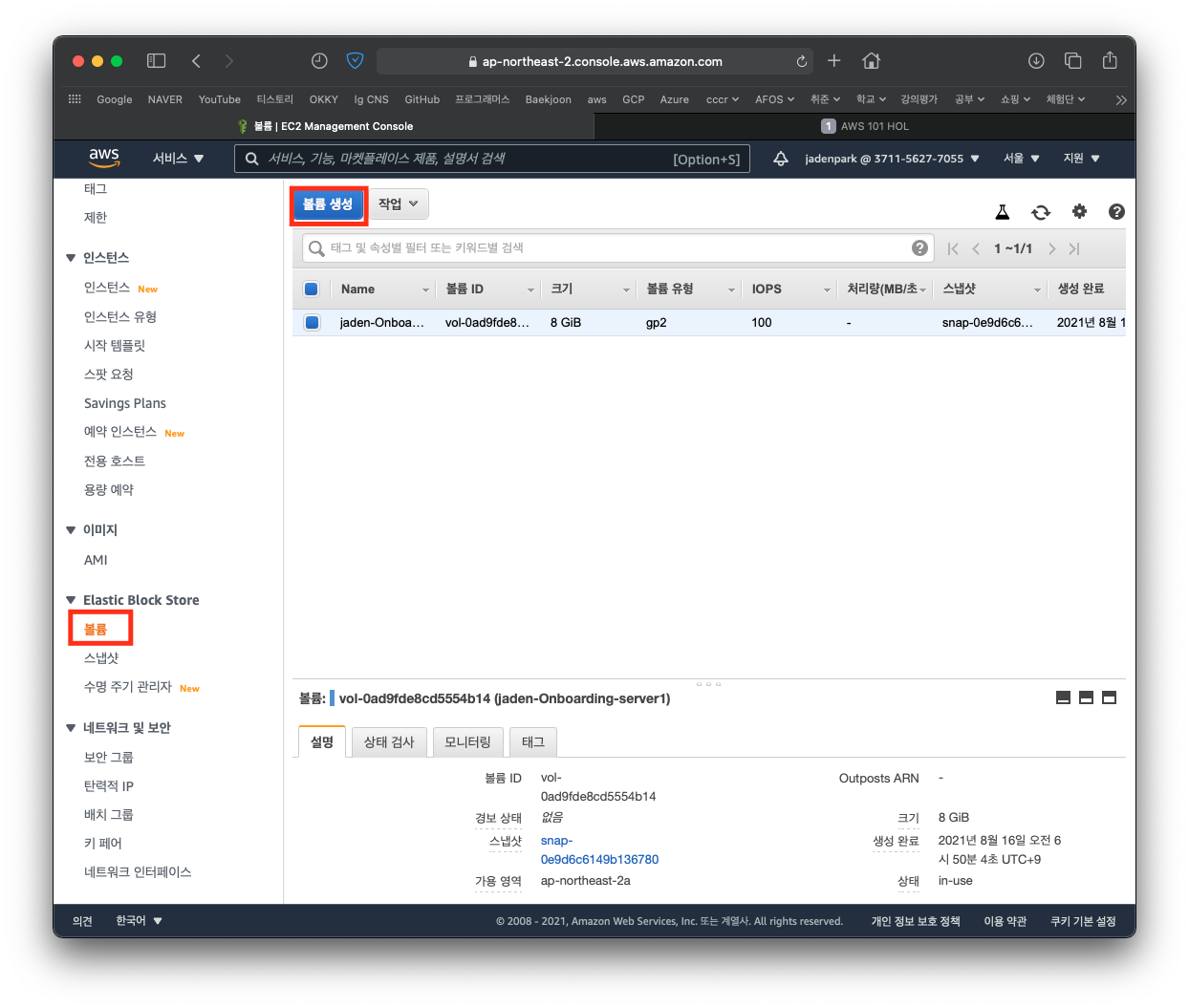
Task: Minimize the details panel layout icon
Action: [x=1063, y=697]
